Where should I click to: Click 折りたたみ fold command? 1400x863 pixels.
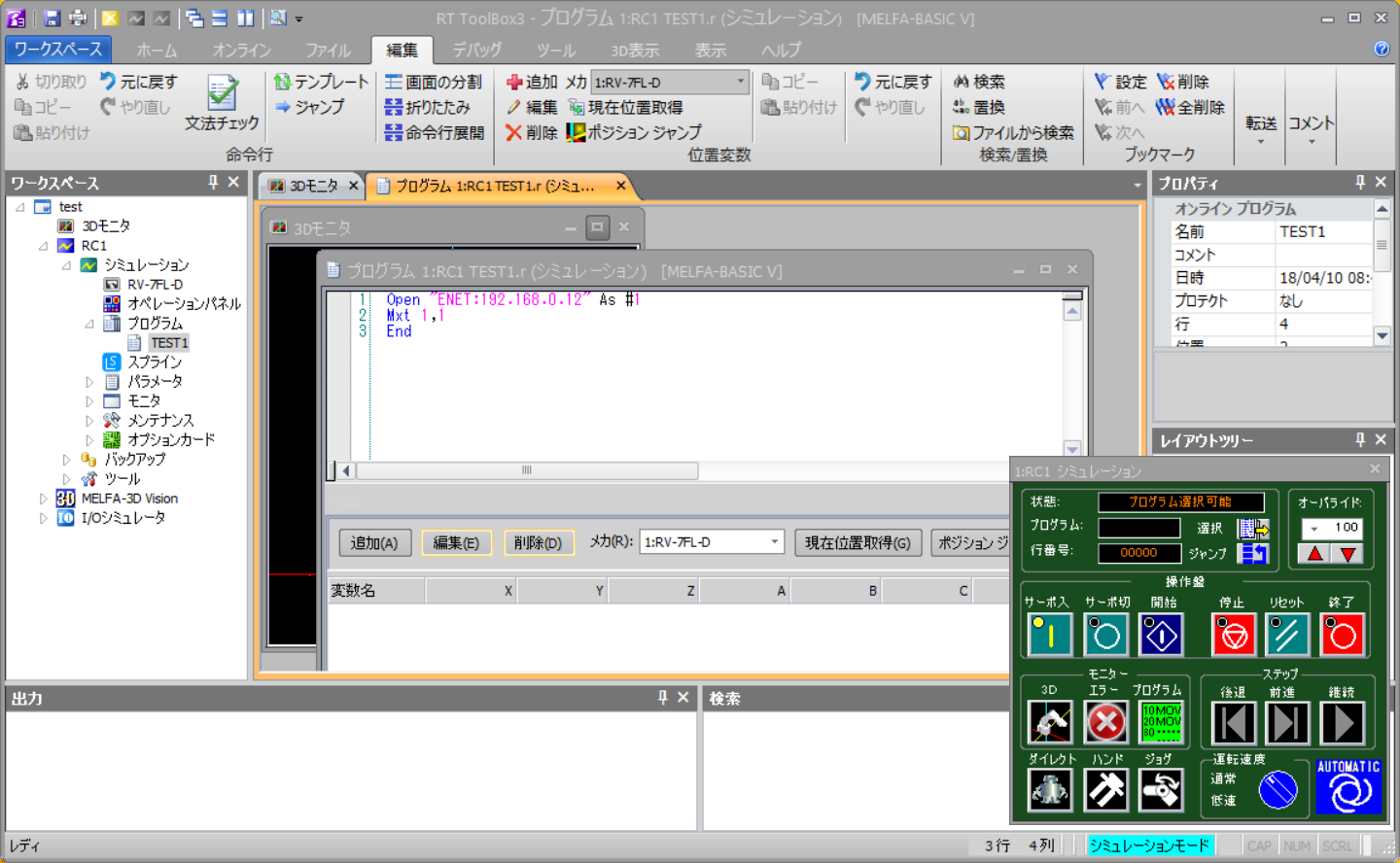click(x=428, y=107)
